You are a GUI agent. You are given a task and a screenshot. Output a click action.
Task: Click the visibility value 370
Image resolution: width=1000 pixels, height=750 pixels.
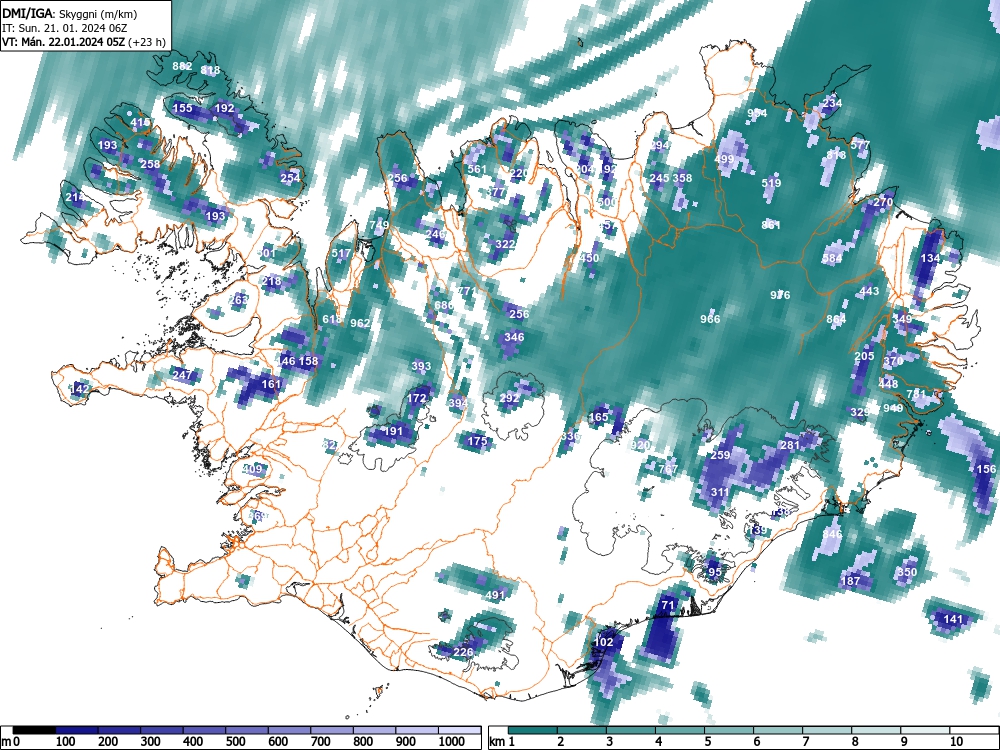(x=893, y=361)
